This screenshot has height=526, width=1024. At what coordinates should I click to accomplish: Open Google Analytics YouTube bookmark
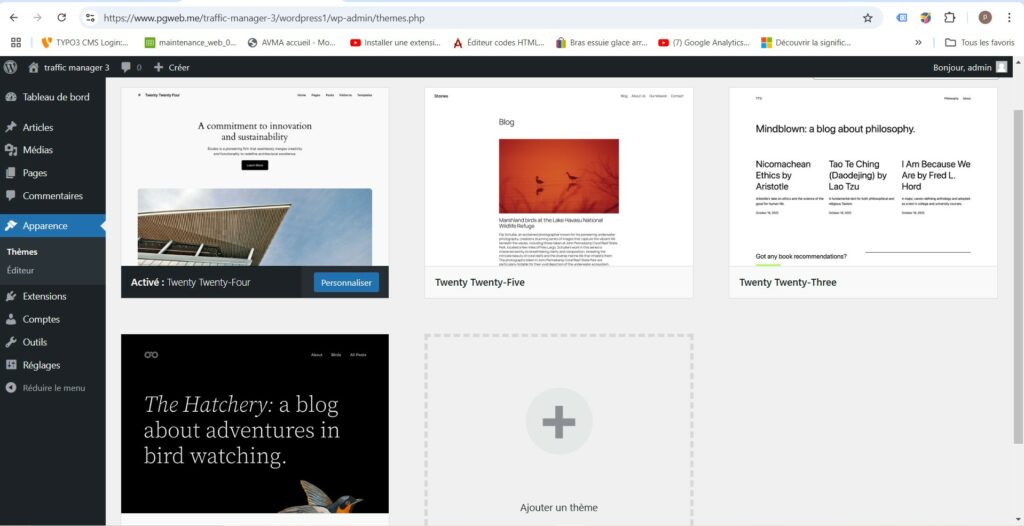click(704, 42)
